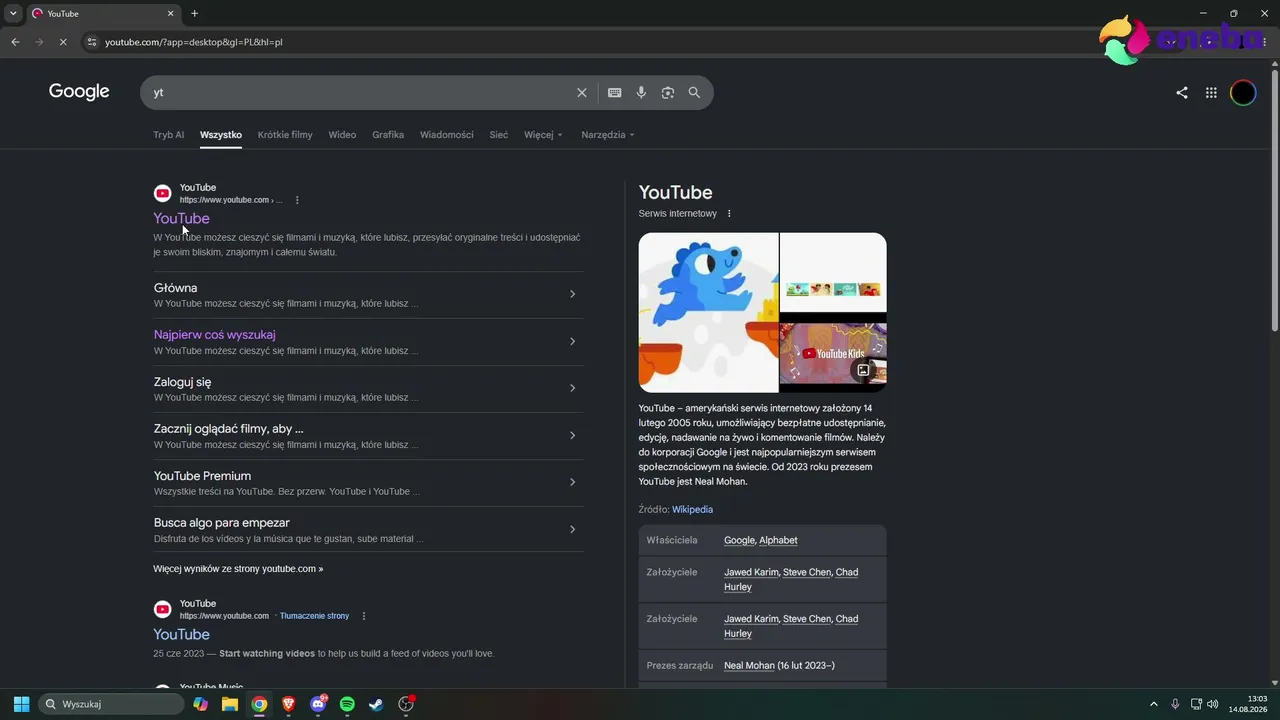Open the Google account avatar menu

click(x=1243, y=93)
